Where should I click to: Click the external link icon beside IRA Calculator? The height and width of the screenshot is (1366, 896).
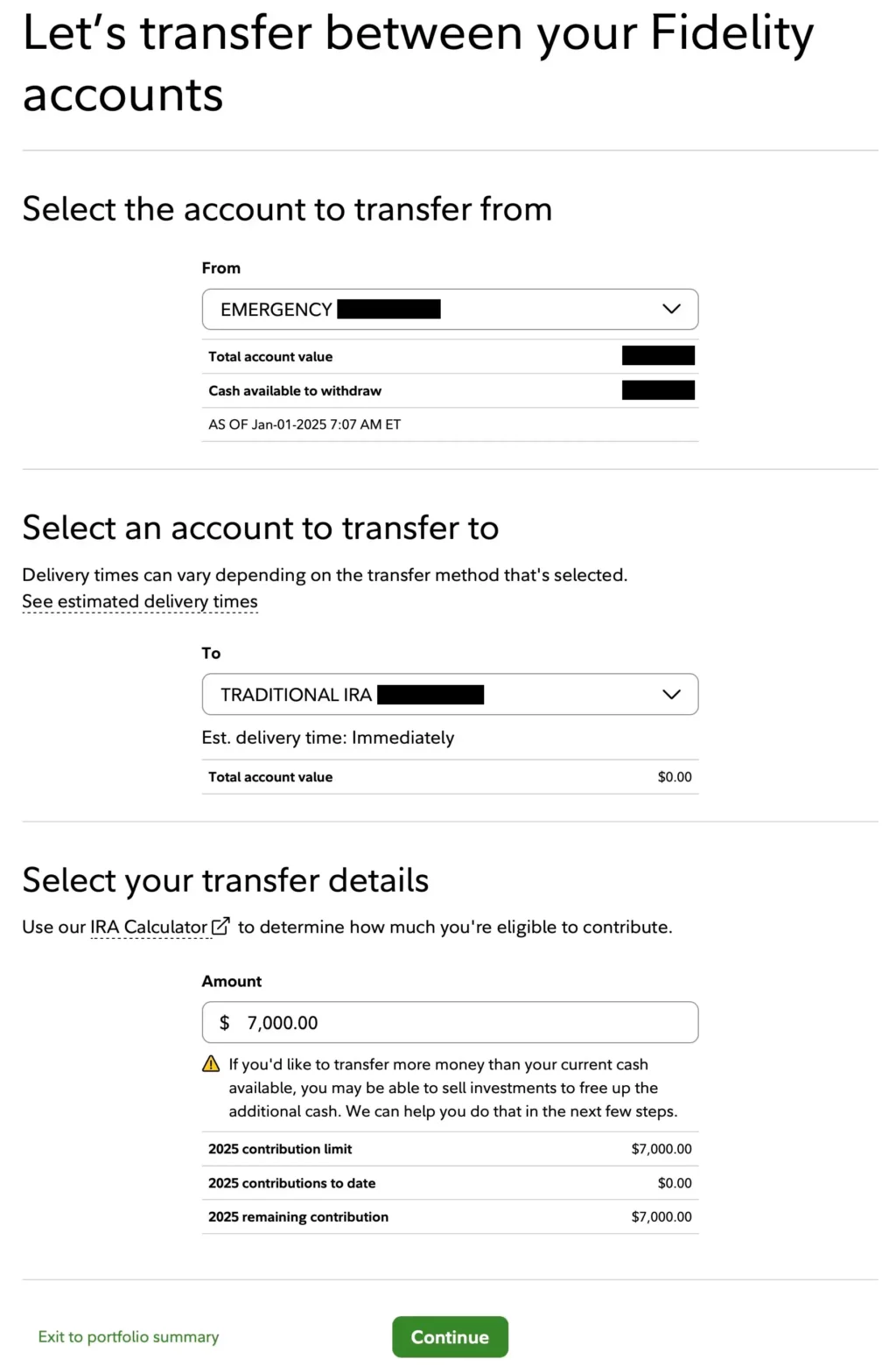(220, 925)
